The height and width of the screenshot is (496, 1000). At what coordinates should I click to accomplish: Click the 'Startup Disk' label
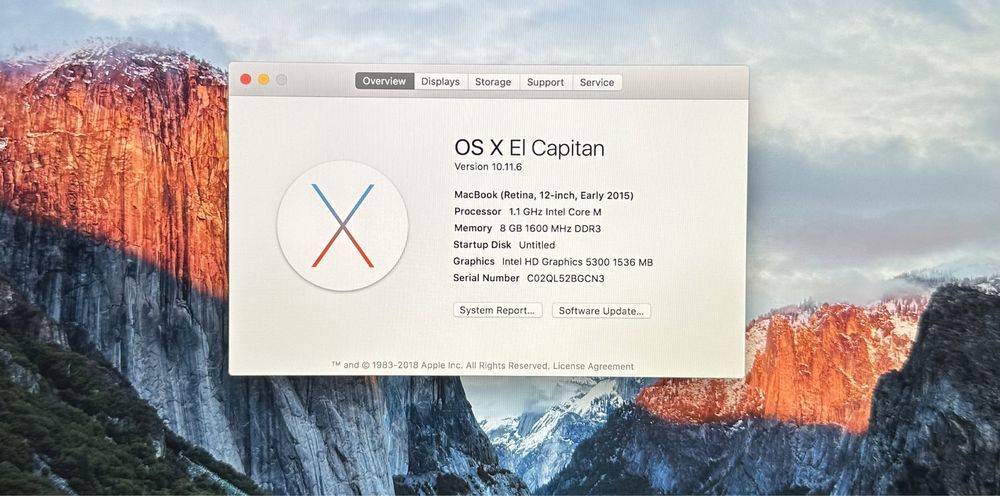[482, 245]
